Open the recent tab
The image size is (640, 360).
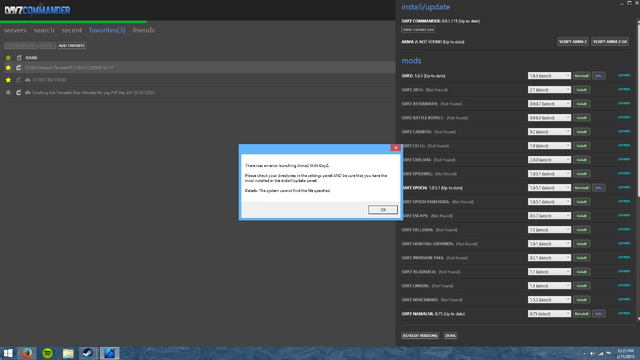tap(72, 30)
